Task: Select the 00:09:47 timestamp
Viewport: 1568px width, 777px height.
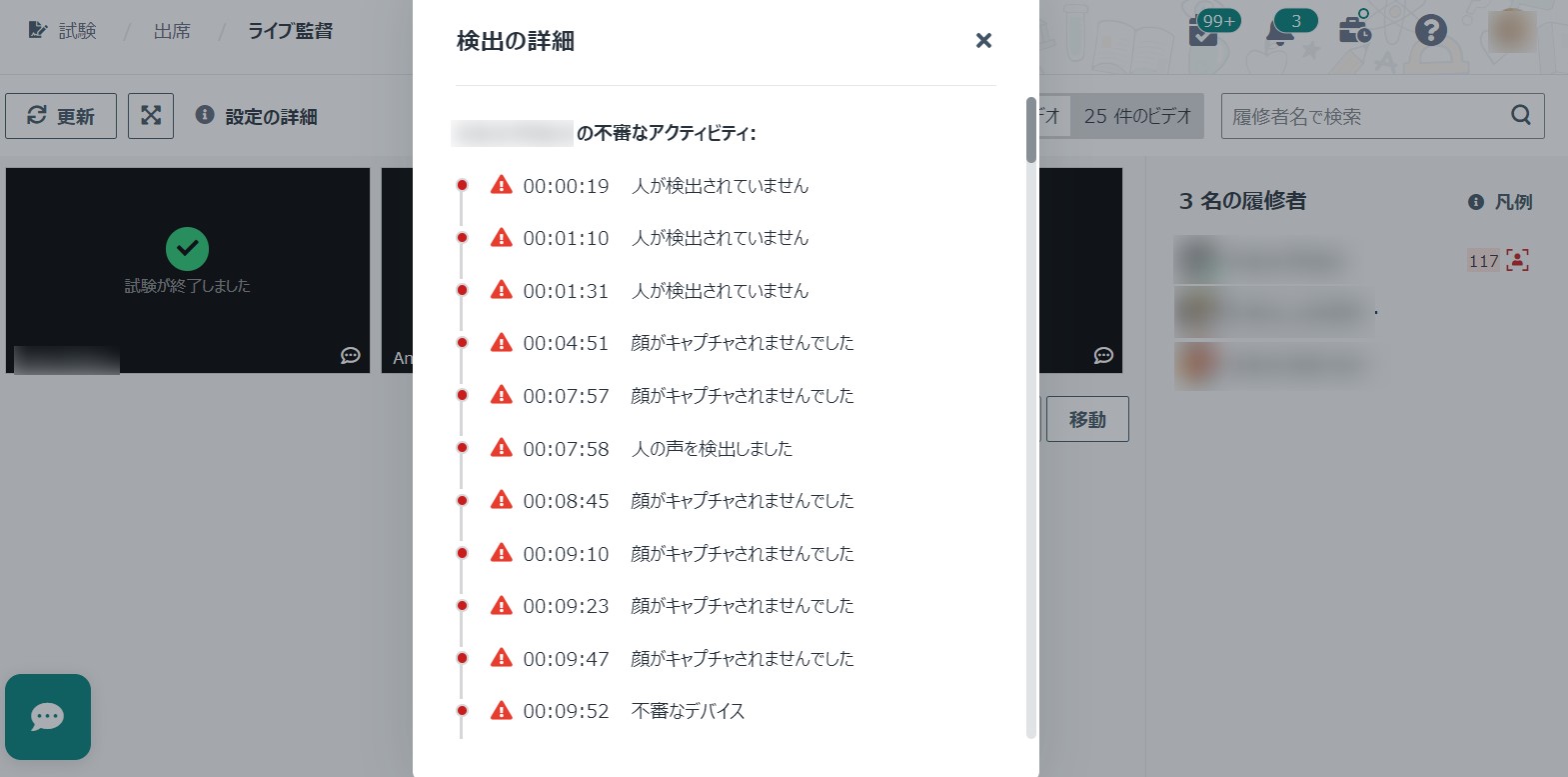Action: (566, 659)
